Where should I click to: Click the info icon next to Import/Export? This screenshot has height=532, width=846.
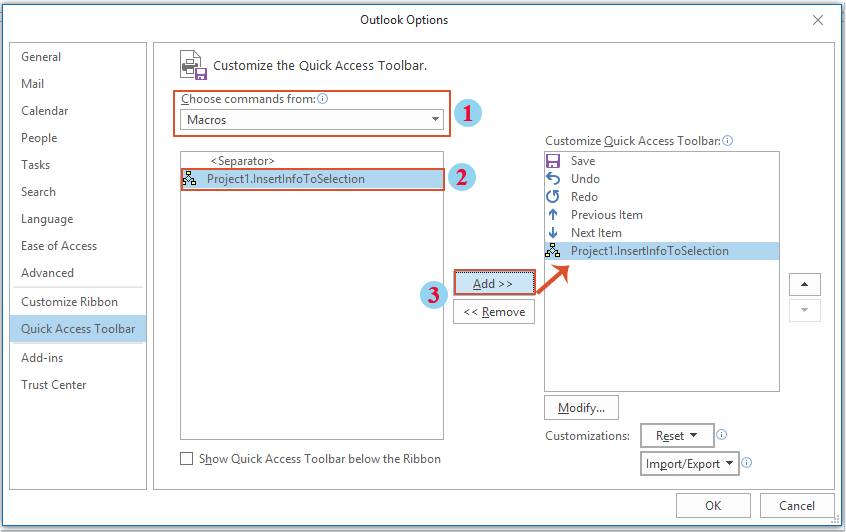tap(747, 463)
